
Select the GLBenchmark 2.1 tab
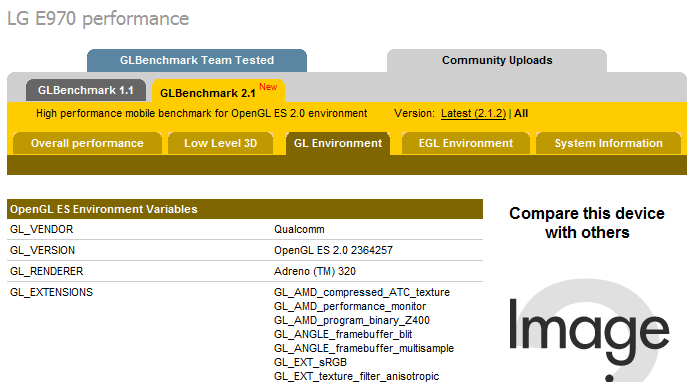click(218, 91)
